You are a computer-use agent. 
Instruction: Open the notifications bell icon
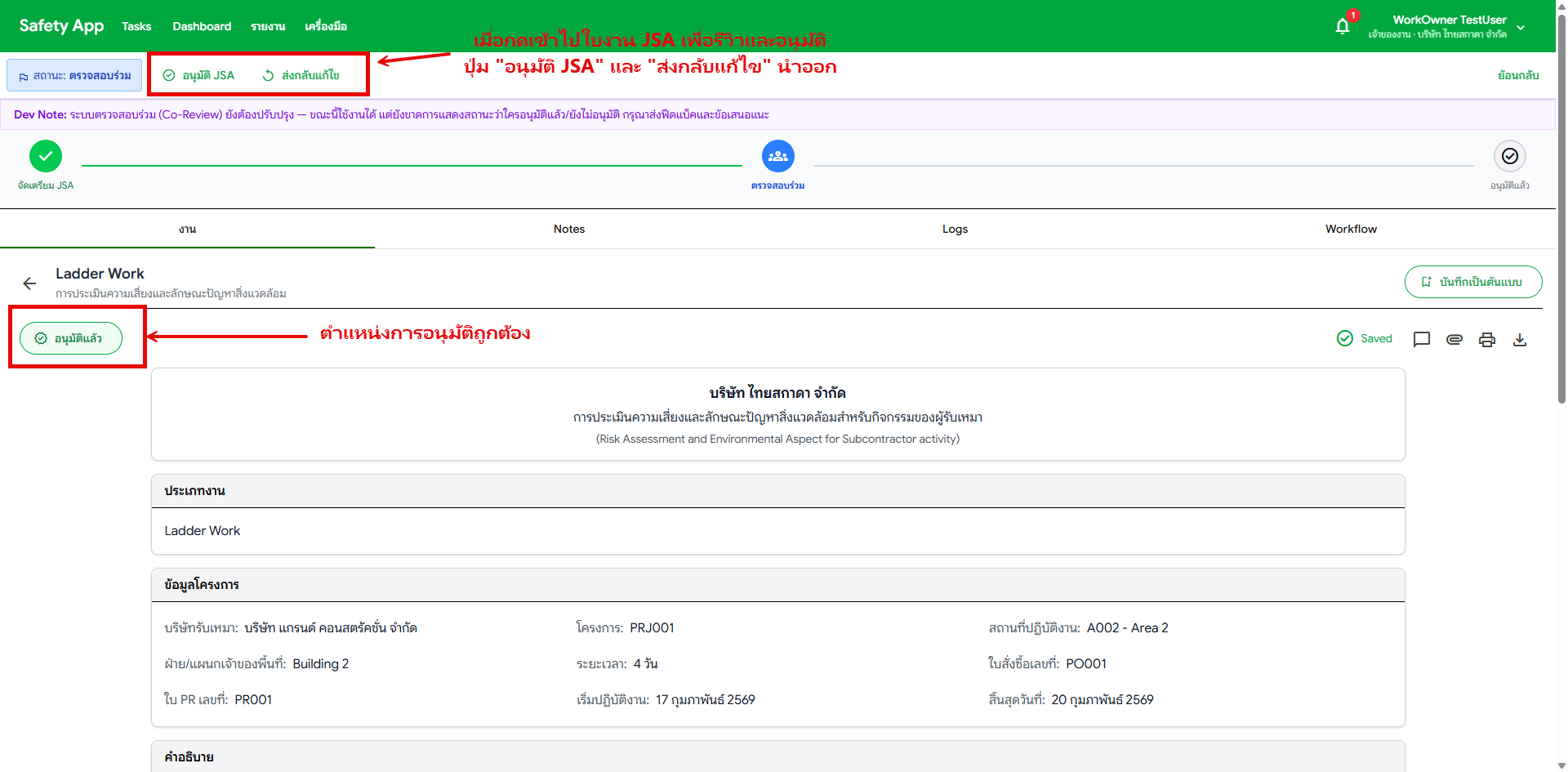tap(1342, 26)
